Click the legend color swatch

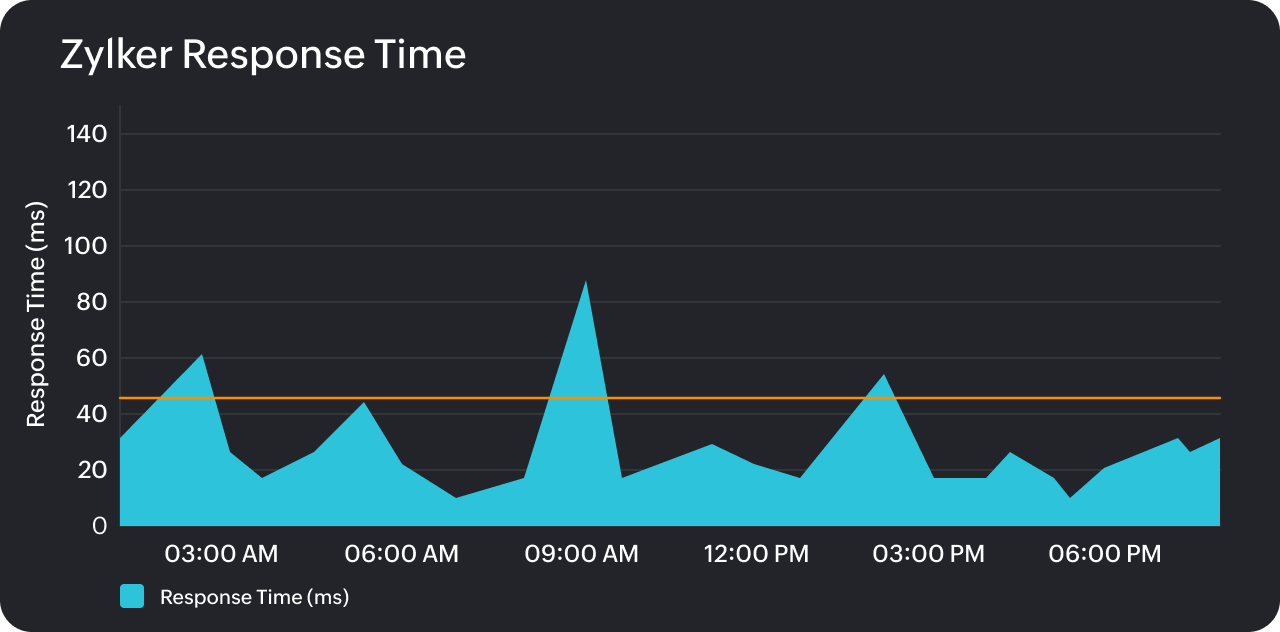tap(131, 594)
